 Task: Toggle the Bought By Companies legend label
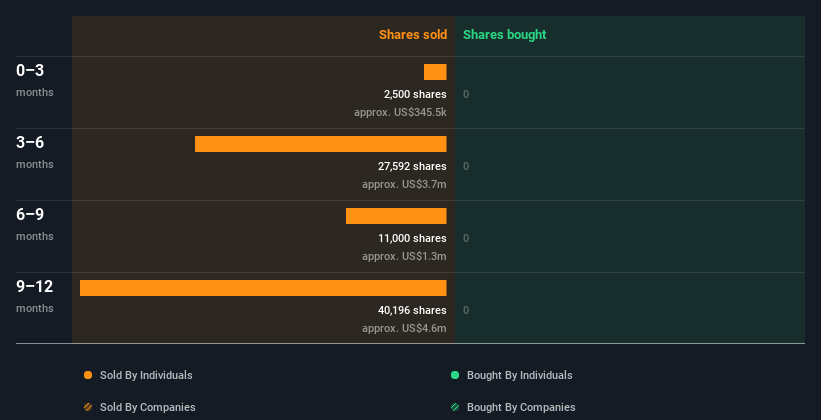click(521, 407)
